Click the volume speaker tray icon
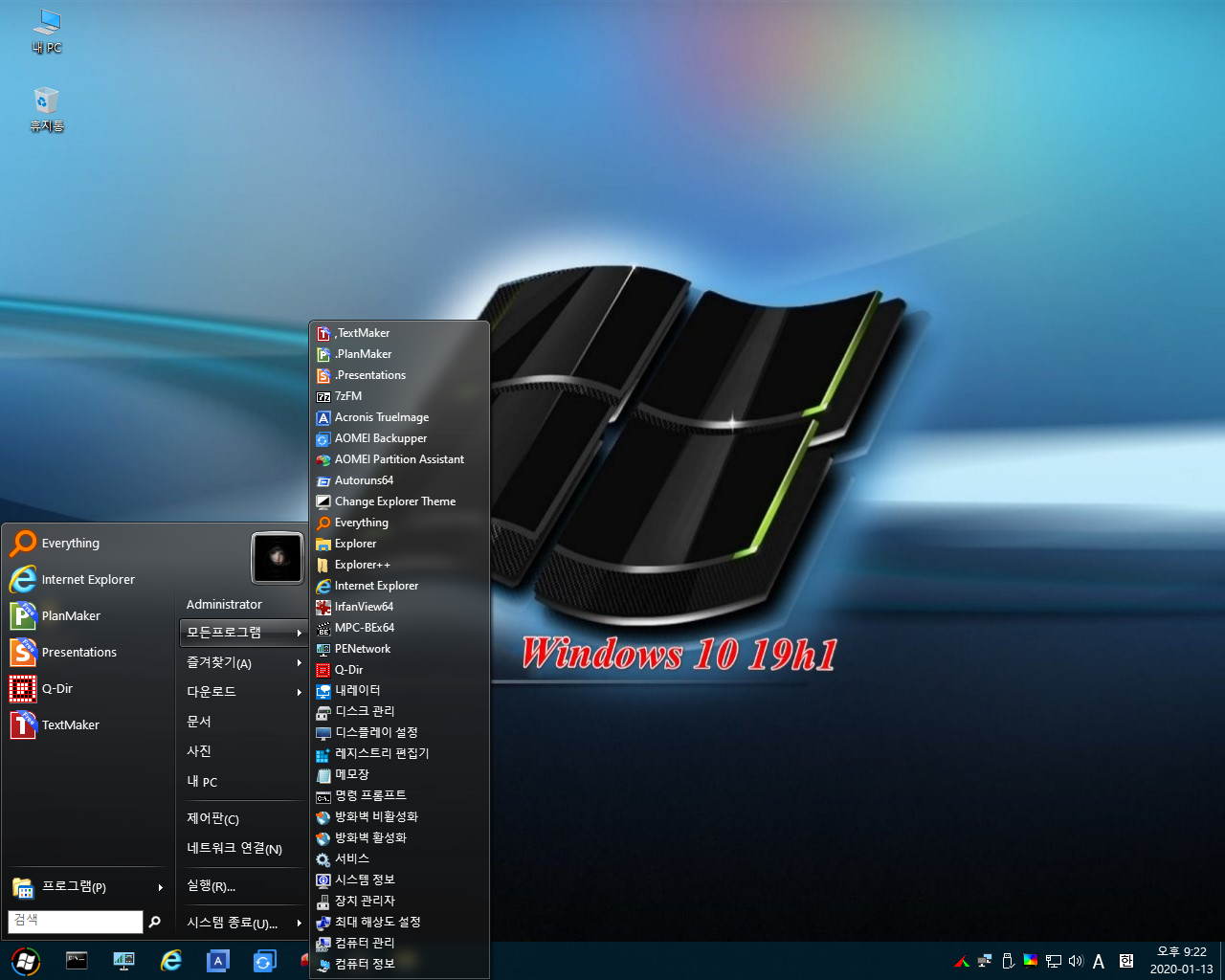1225x980 pixels. click(1076, 961)
